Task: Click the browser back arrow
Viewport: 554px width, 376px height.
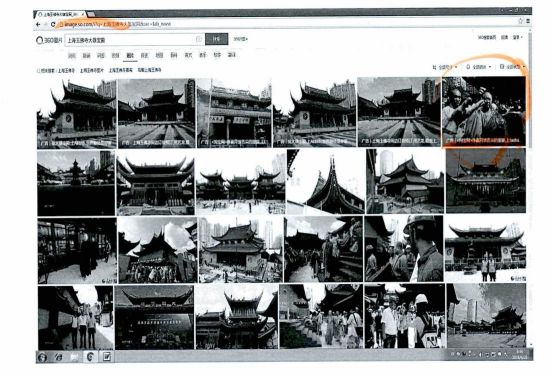Action: [38, 24]
